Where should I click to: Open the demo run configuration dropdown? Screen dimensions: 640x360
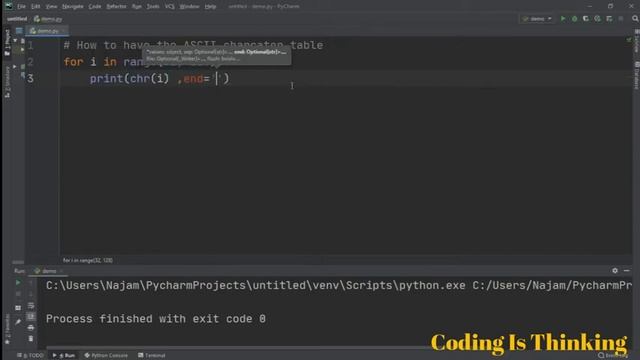537,19
